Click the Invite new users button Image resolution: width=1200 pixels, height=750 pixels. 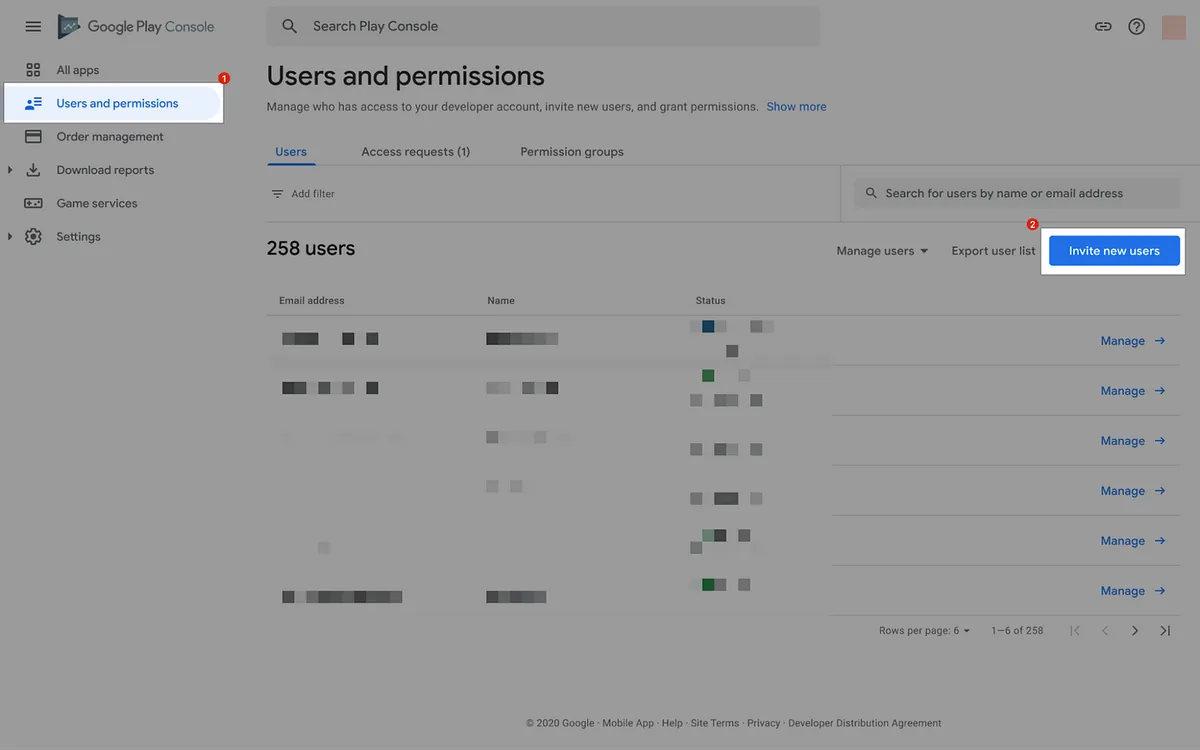tap(1114, 251)
